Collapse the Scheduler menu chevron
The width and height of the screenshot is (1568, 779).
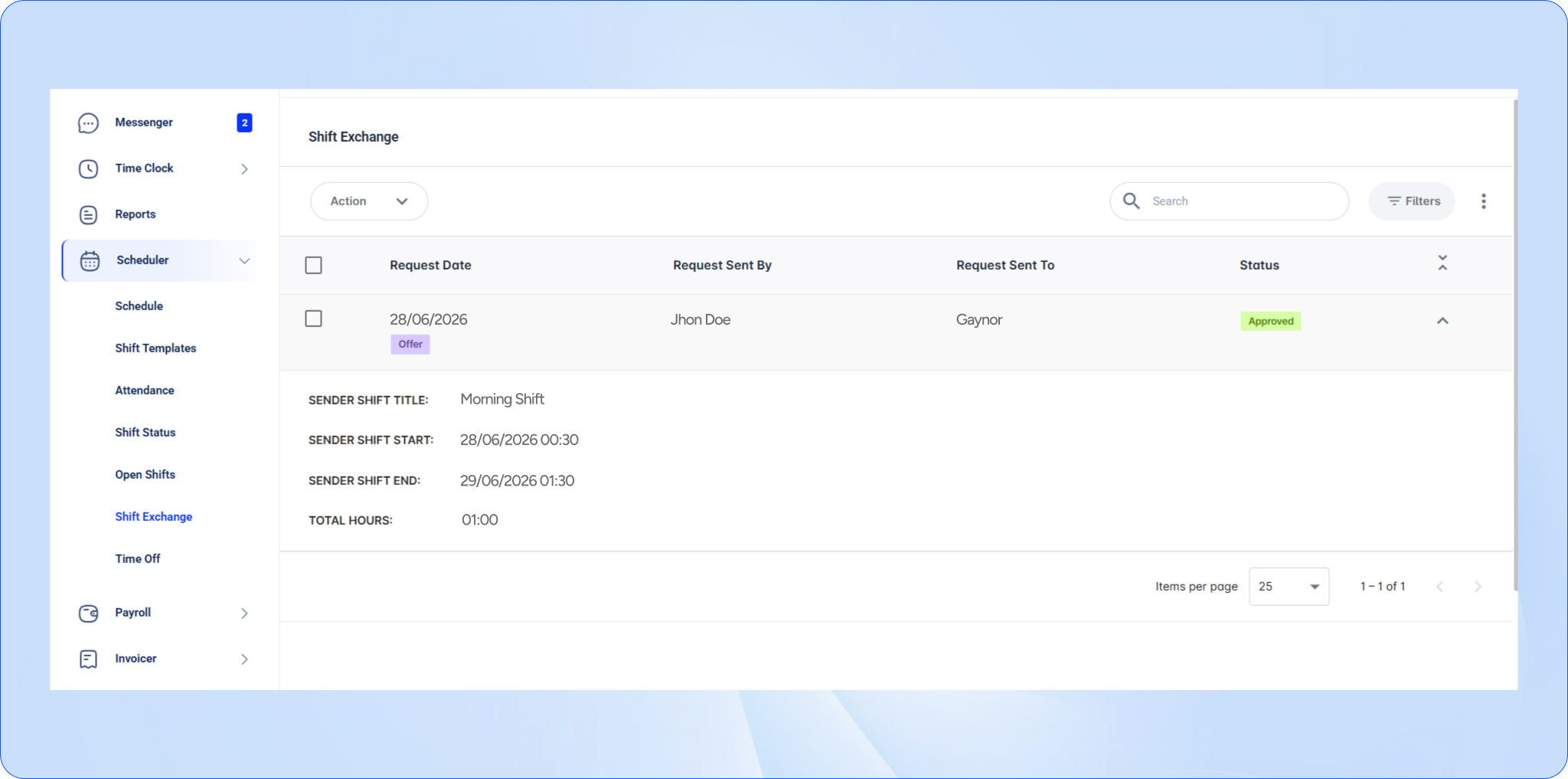coord(244,260)
